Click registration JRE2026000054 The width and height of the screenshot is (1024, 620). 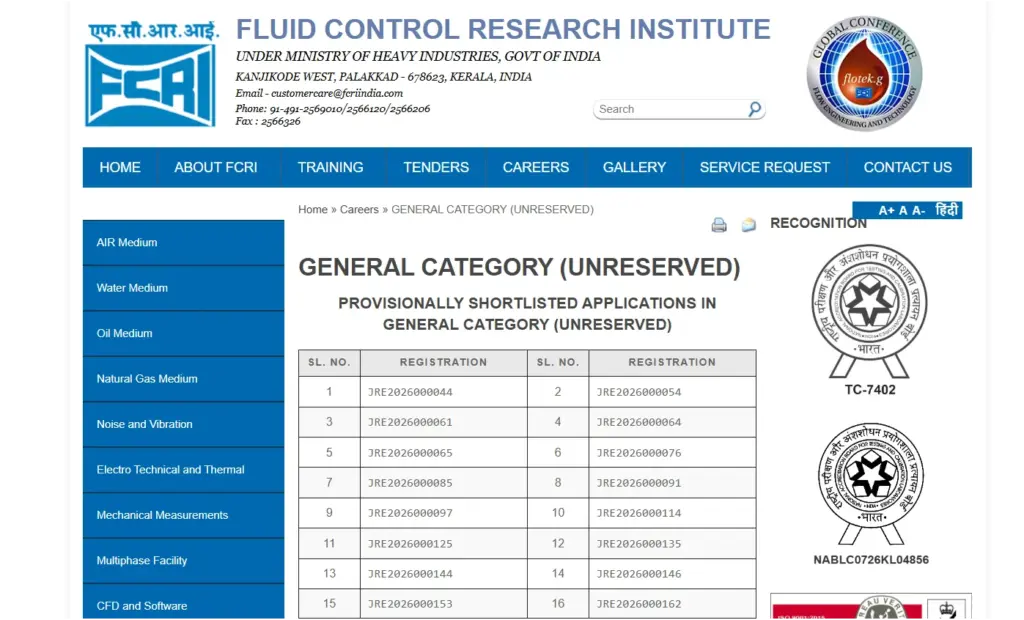(x=639, y=392)
